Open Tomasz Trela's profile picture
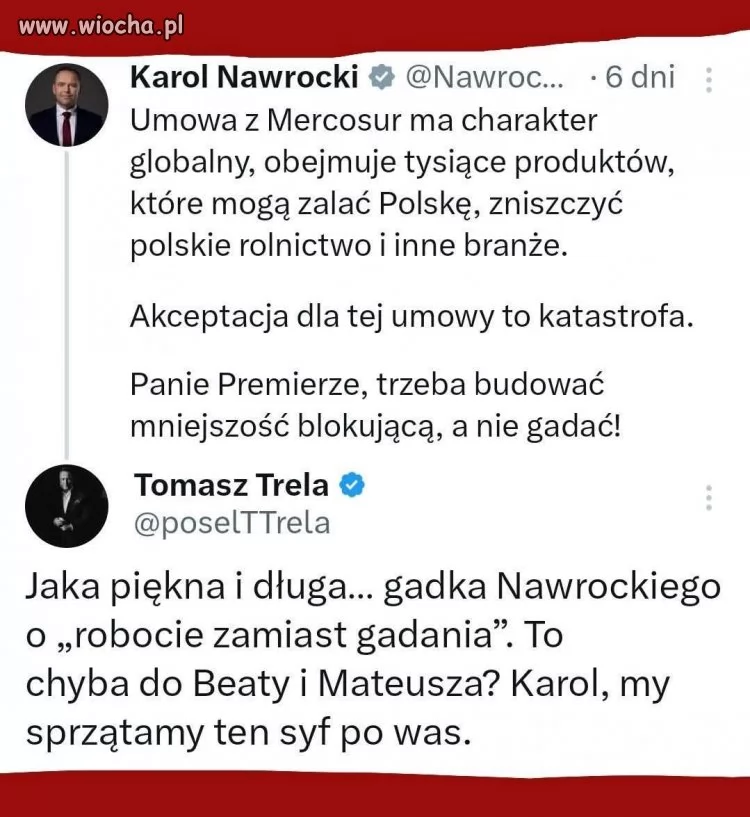Image resolution: width=750 pixels, height=817 pixels. (66, 505)
